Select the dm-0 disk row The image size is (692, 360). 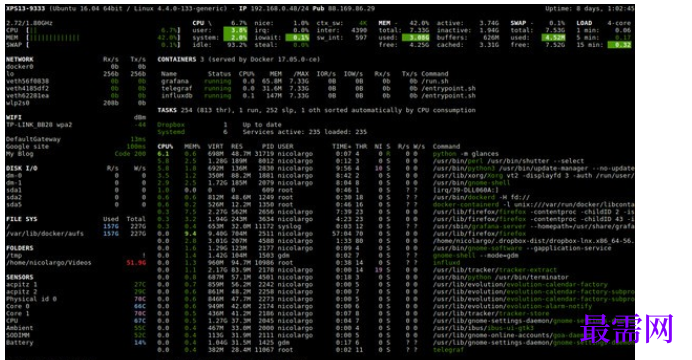coord(75,176)
